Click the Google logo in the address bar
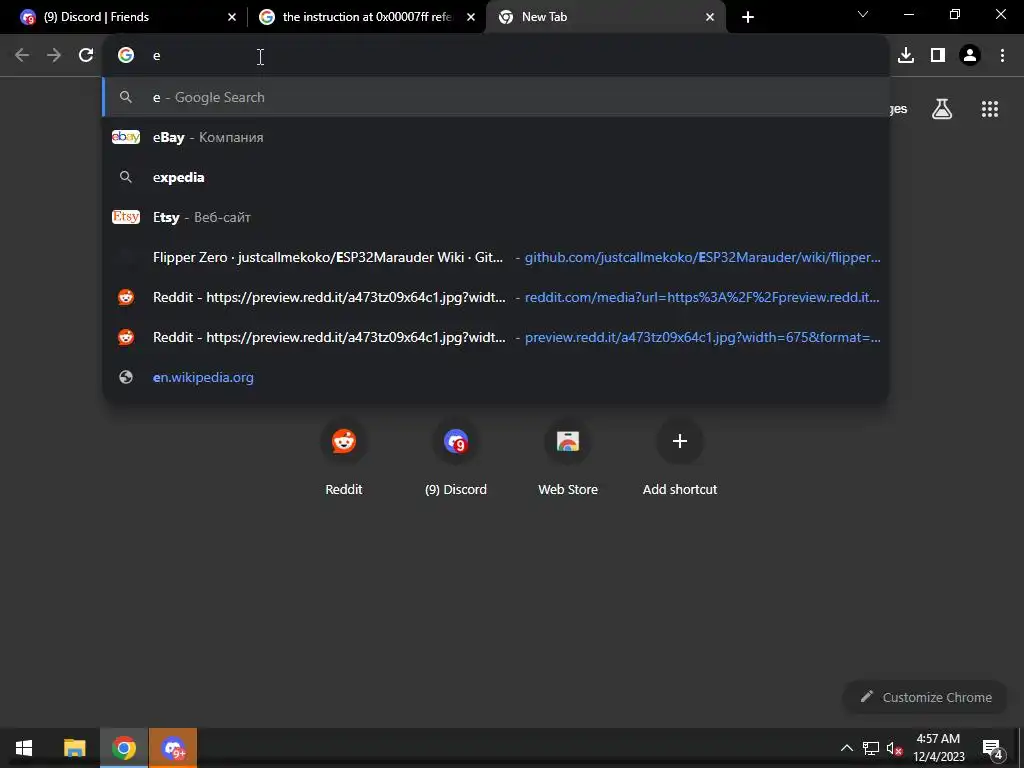Viewport: 1024px width, 768px height. coord(126,56)
